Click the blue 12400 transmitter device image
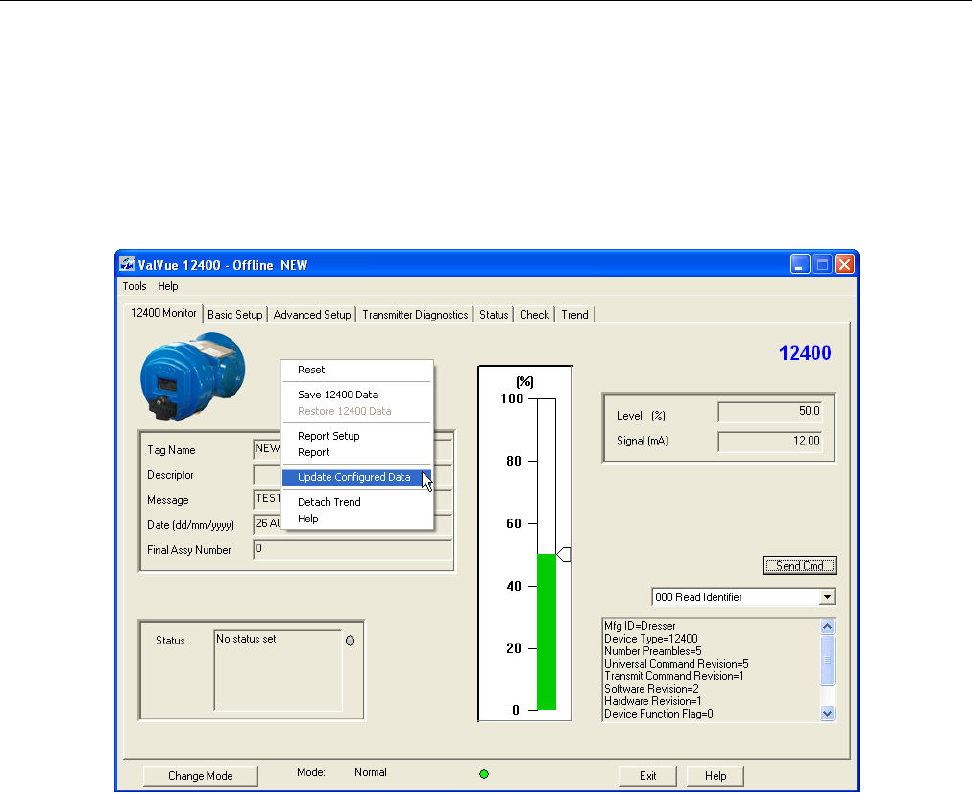 192,376
